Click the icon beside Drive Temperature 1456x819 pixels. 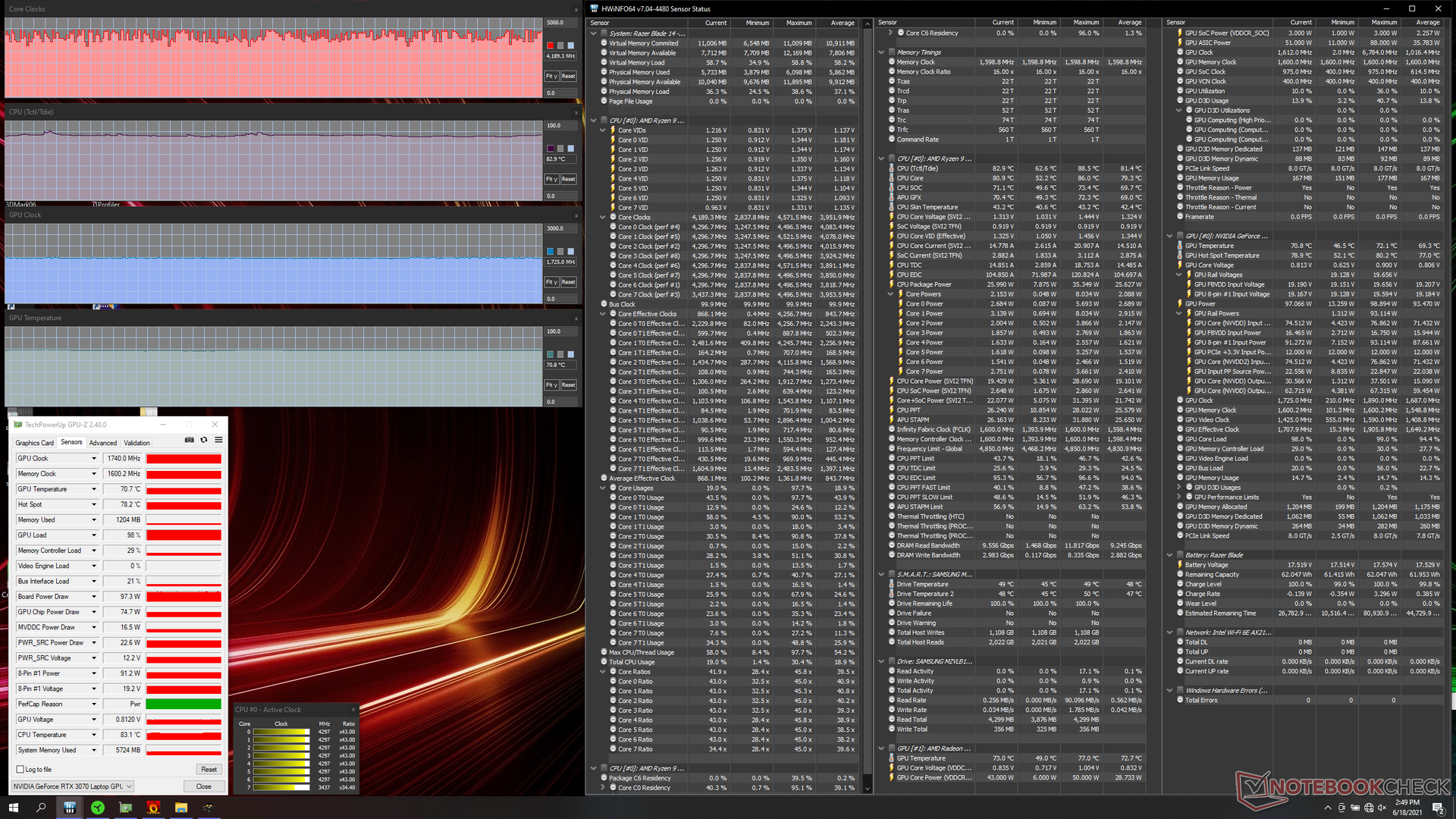[891, 584]
